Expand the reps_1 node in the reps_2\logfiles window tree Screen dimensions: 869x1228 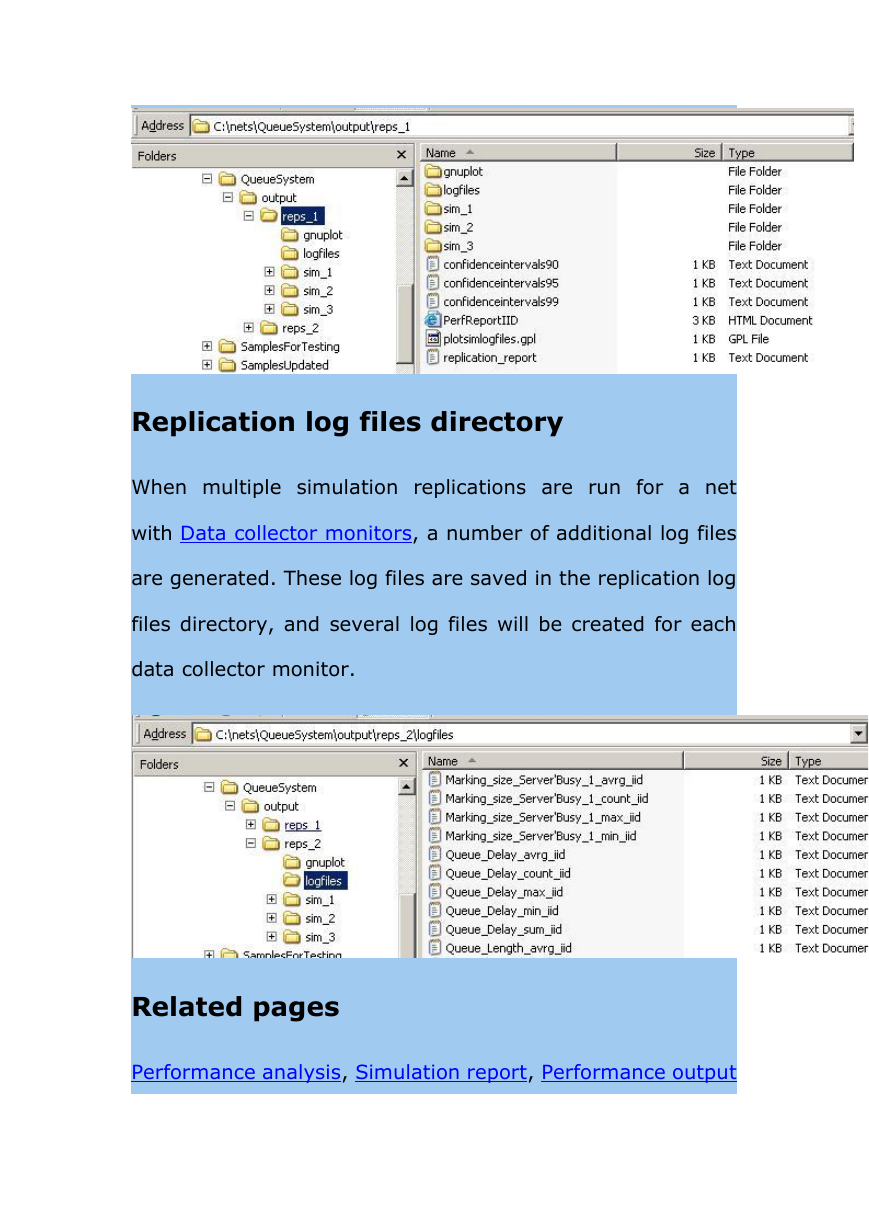[251, 825]
